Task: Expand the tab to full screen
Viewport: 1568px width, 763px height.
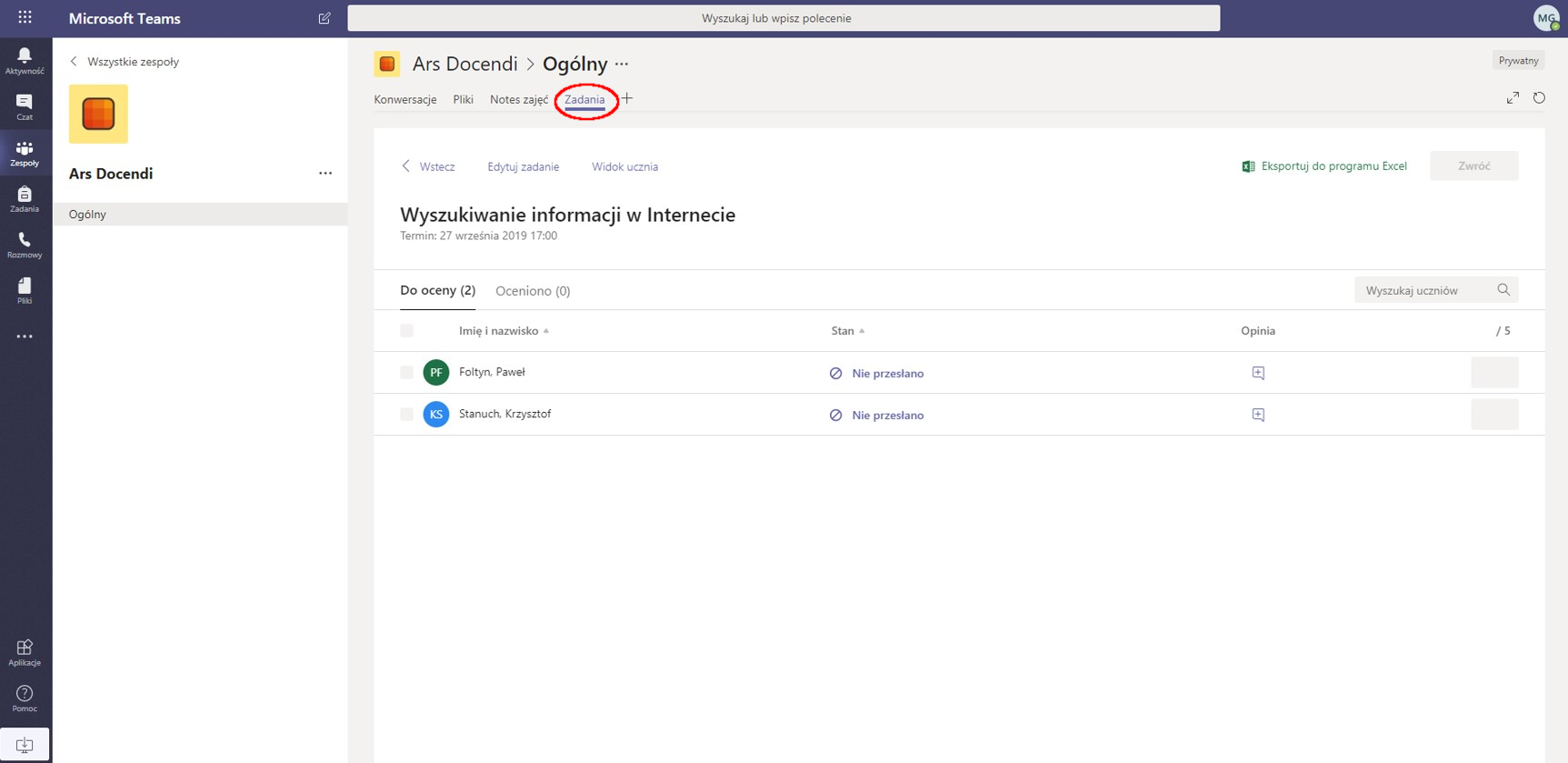Action: [x=1513, y=97]
